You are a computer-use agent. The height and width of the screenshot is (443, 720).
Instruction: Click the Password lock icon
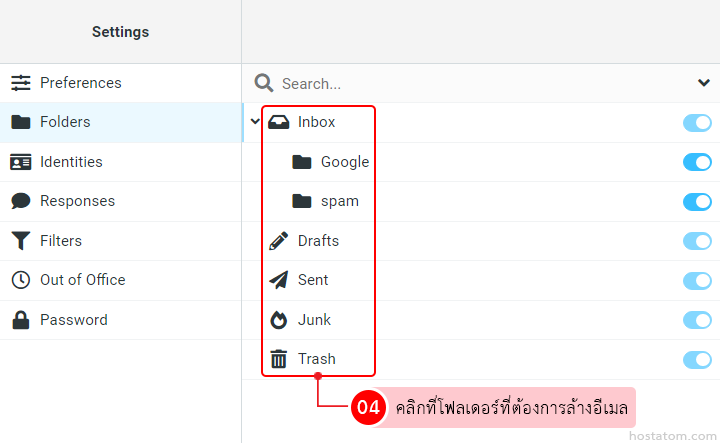point(20,320)
